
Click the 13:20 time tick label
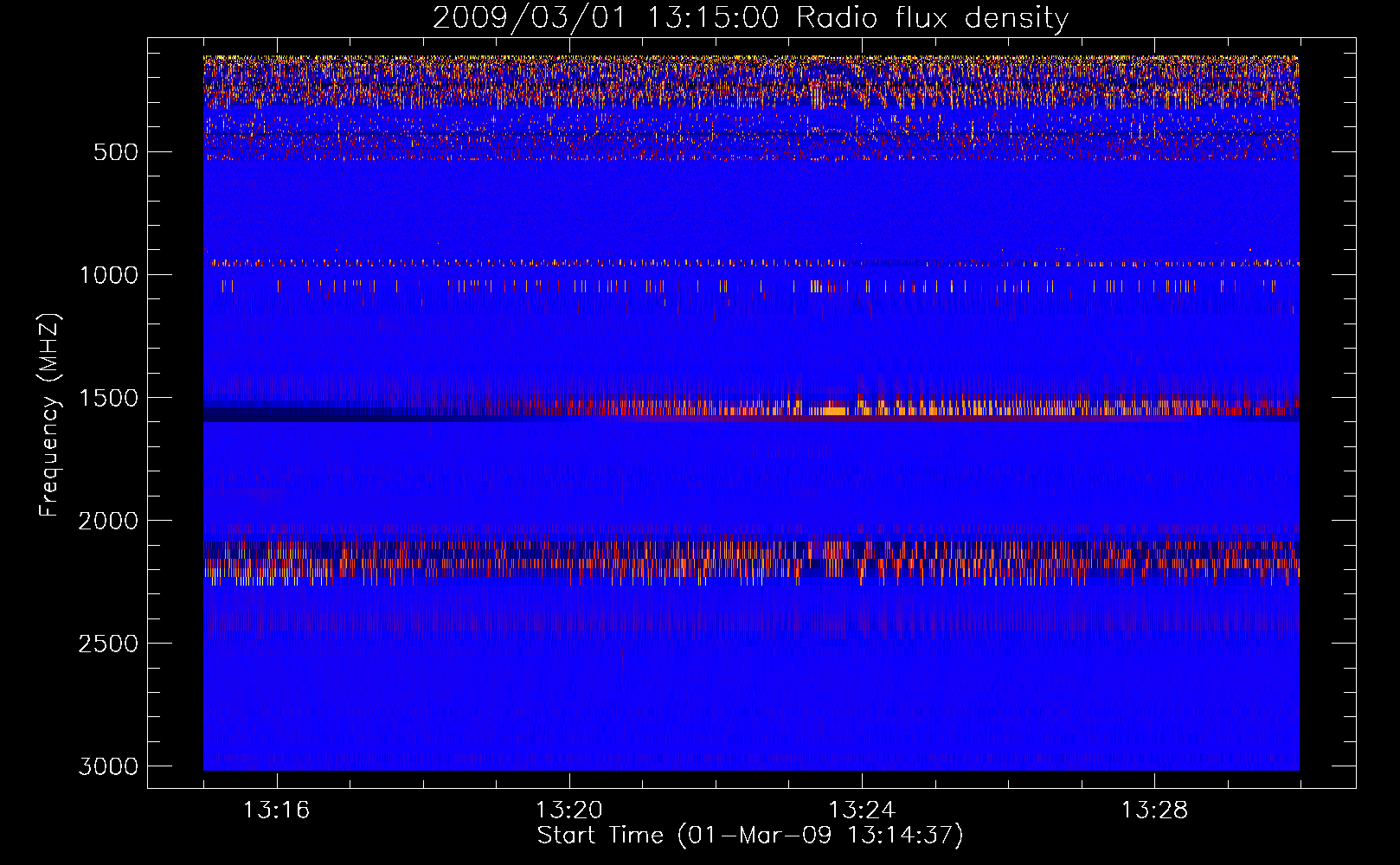pyautogui.click(x=568, y=810)
